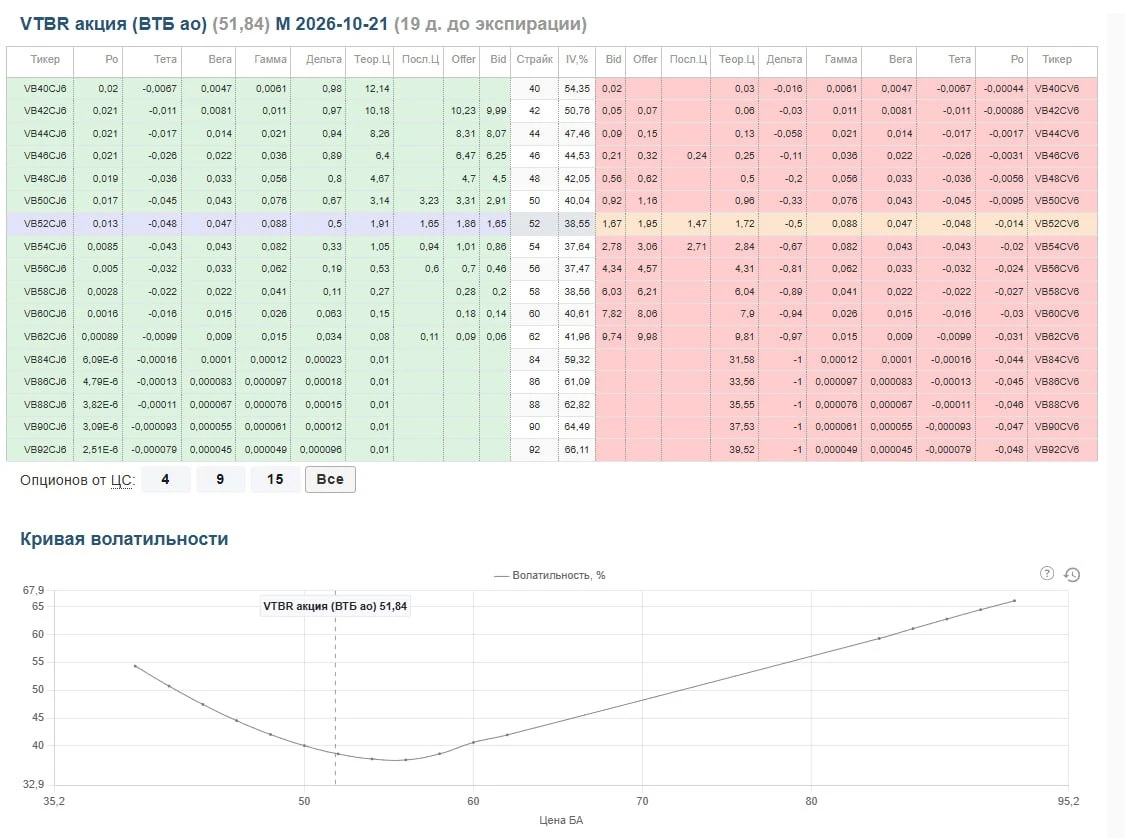Select call theoretical price 12,14
Viewport: 1125px width, 838px height.
coord(377,88)
